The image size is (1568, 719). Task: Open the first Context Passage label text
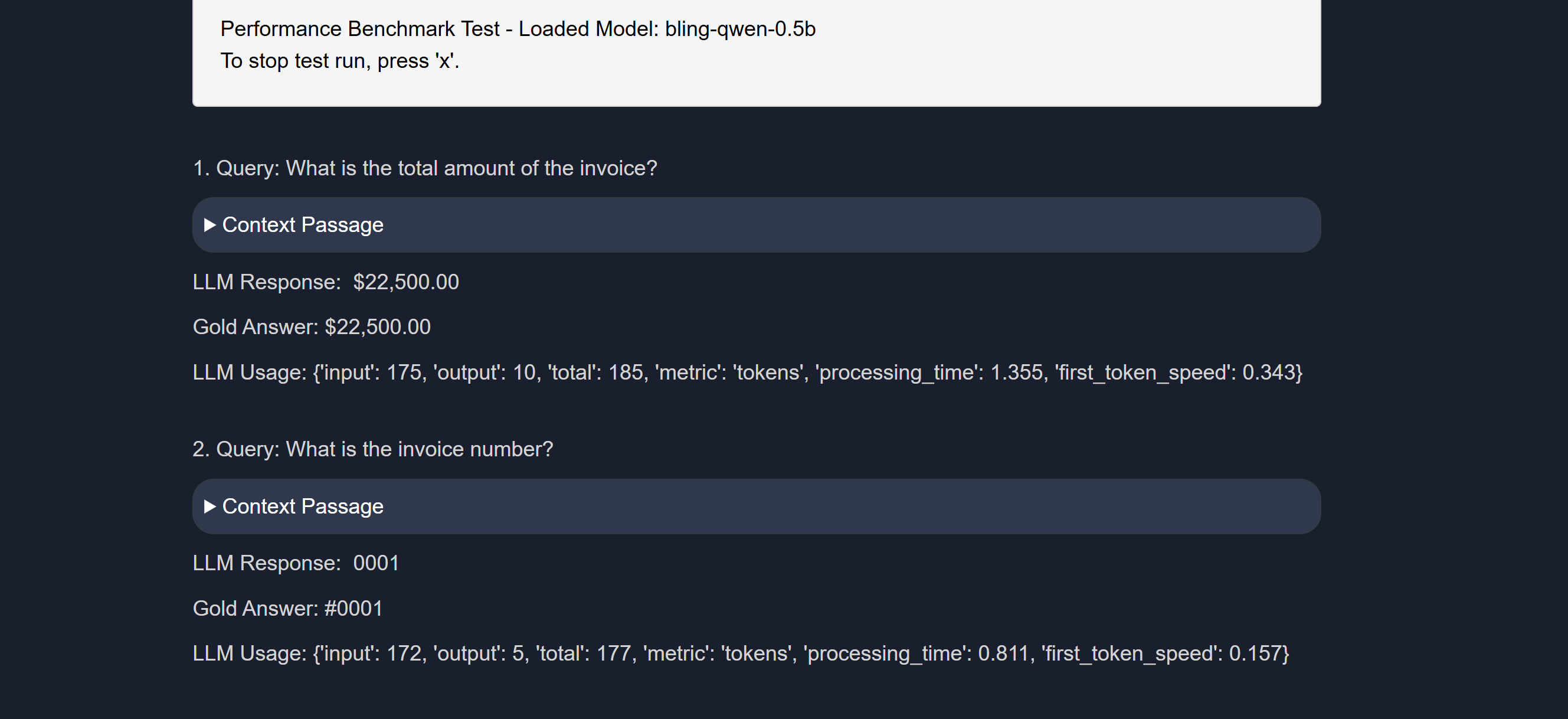coord(303,225)
